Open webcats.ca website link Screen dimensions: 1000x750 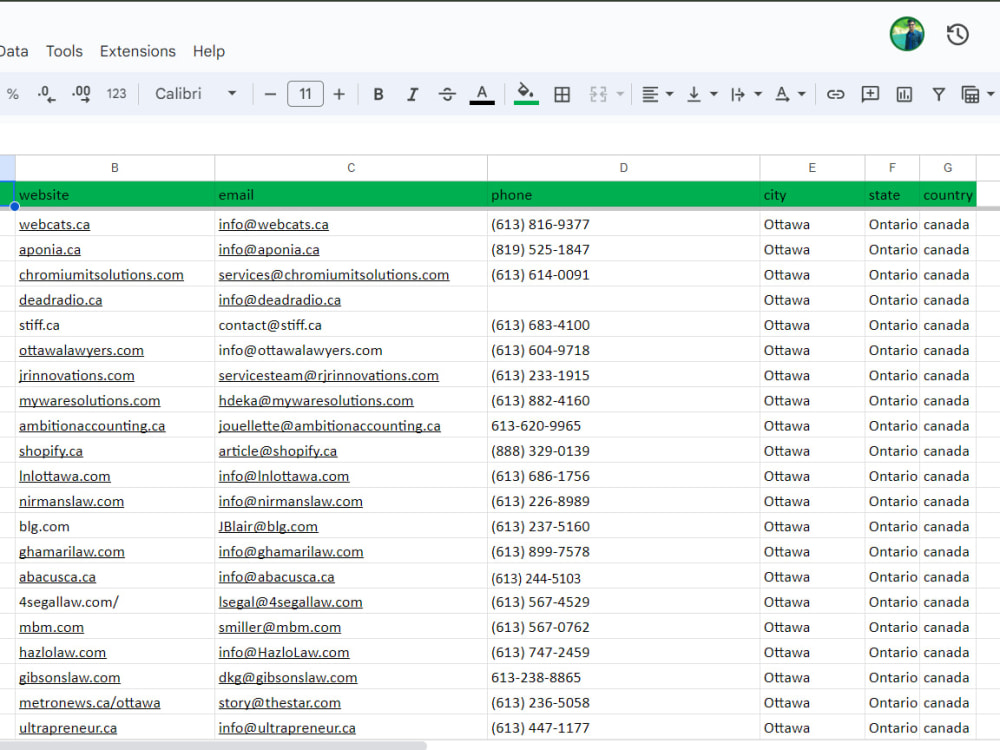(x=54, y=224)
